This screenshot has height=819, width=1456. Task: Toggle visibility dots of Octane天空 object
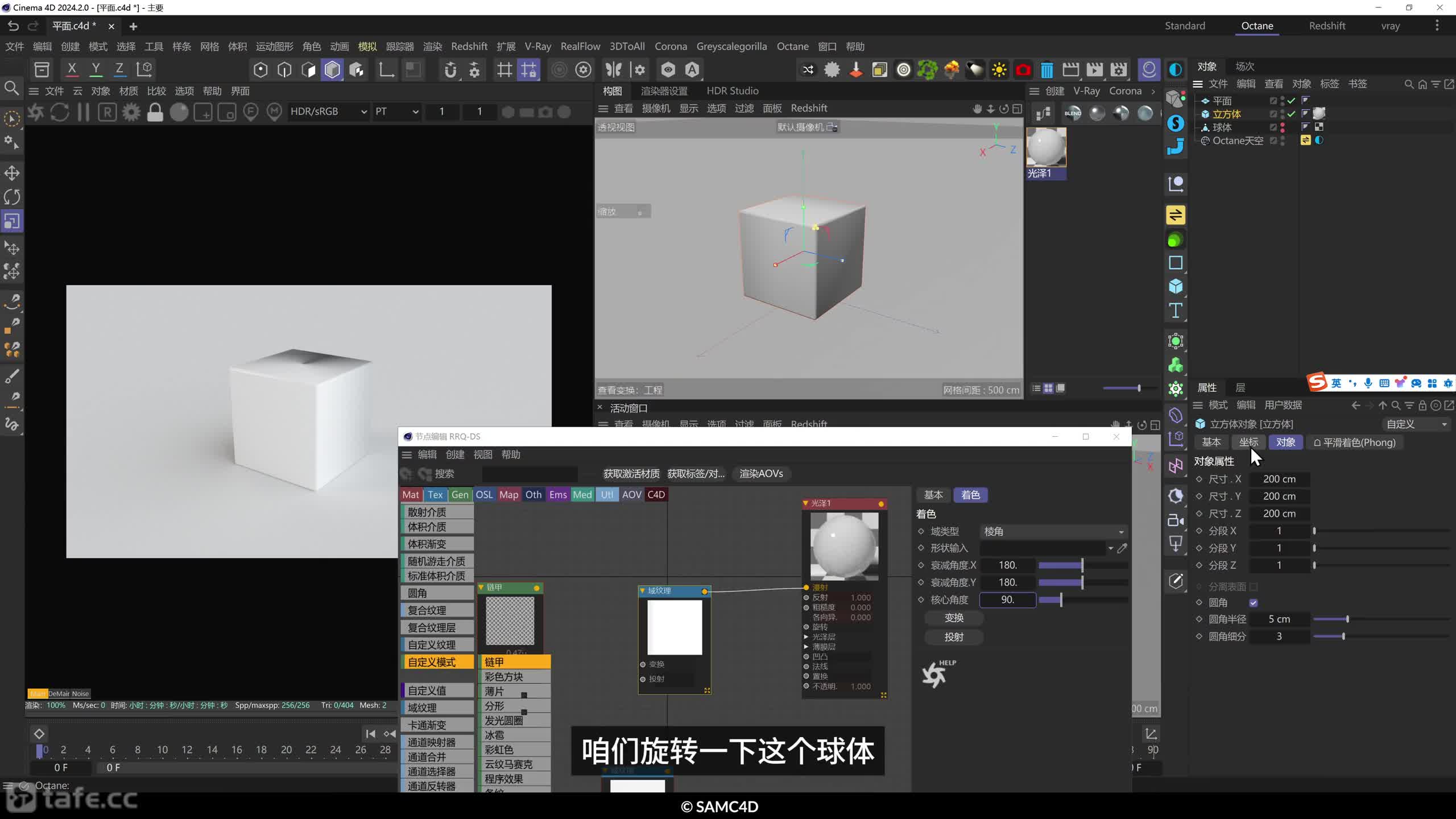(1283, 140)
